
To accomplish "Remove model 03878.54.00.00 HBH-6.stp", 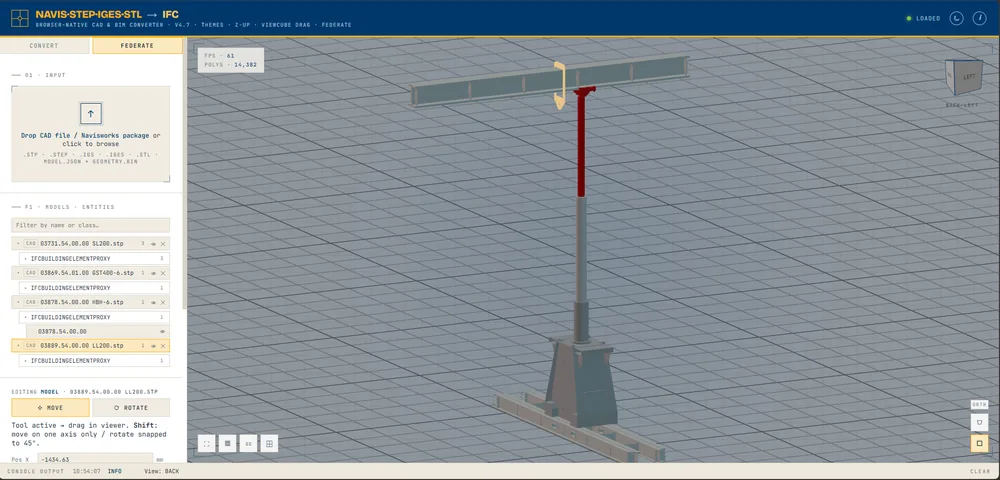I will point(163,302).
